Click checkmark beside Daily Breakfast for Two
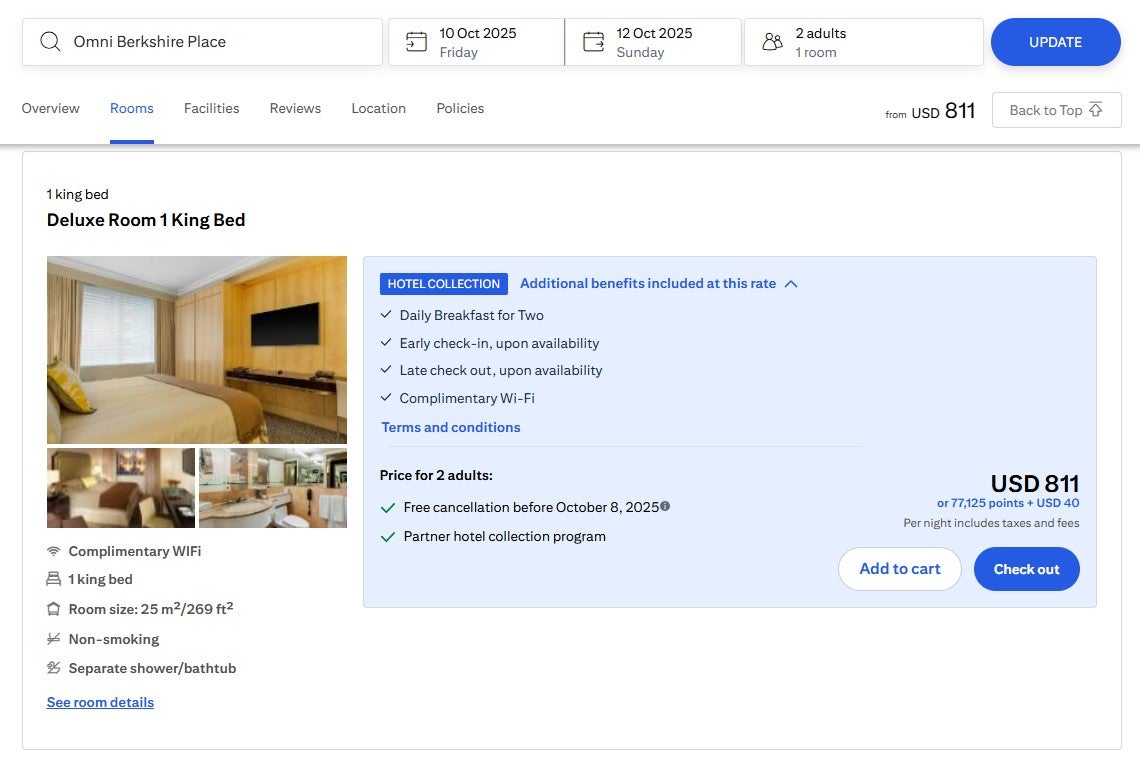This screenshot has width=1140, height=757. click(386, 315)
